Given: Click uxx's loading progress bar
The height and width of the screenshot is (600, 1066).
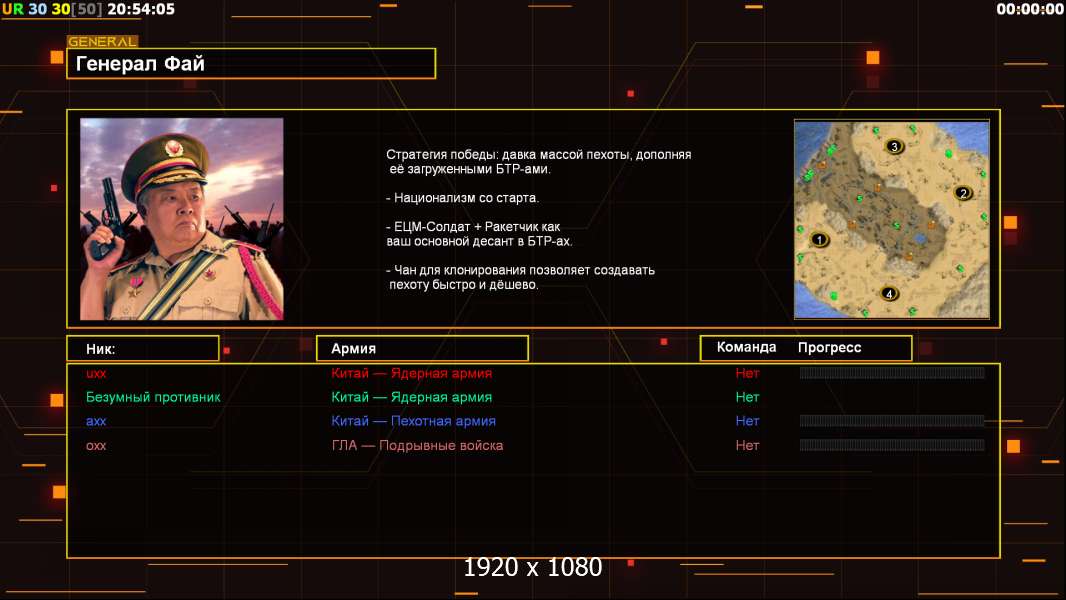Looking at the screenshot, I should coord(892,372).
